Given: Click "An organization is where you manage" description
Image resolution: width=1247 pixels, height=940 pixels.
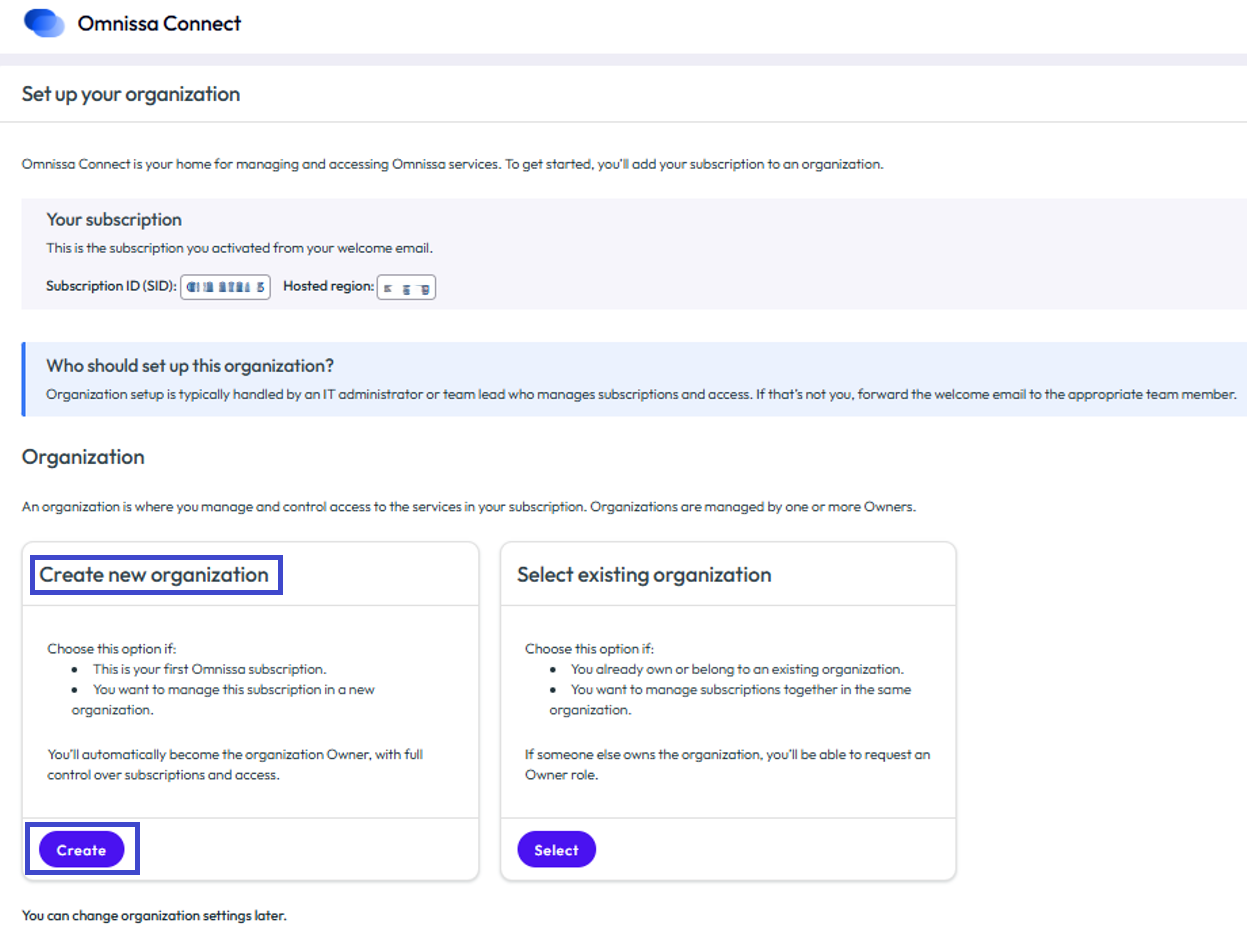Looking at the screenshot, I should [469, 507].
